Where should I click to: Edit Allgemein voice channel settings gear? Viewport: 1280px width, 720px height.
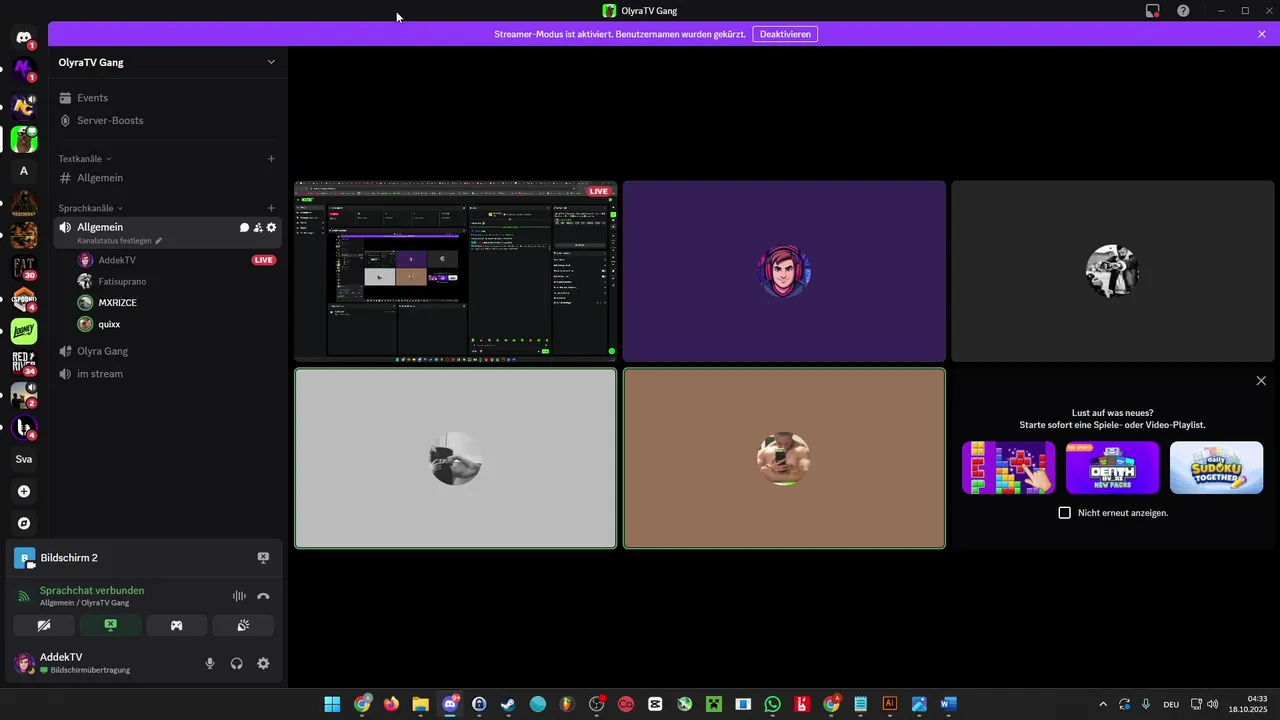[271, 228]
